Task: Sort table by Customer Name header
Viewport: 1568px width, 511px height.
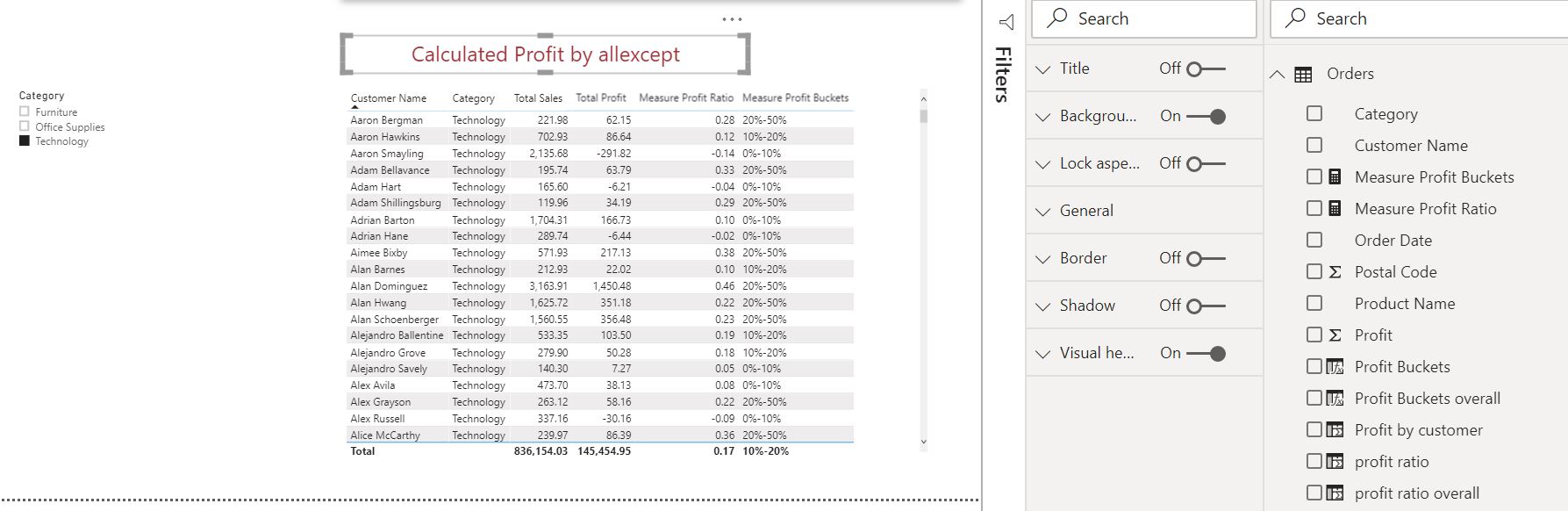Action: pos(389,98)
